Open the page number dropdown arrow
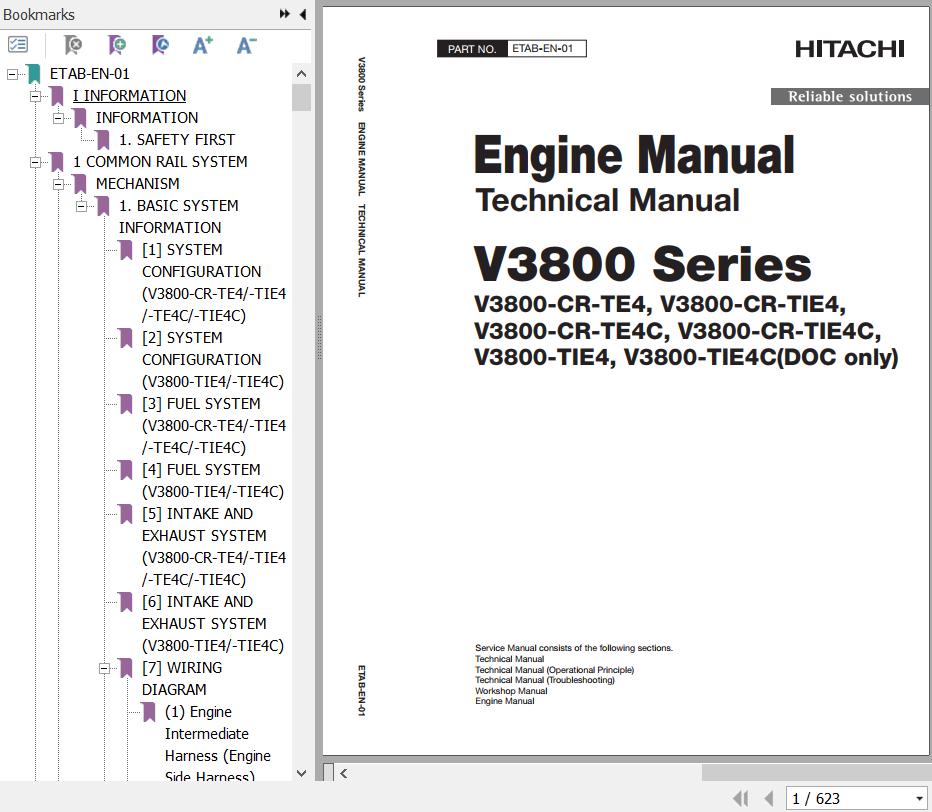This screenshot has width=932, height=812. click(x=920, y=798)
